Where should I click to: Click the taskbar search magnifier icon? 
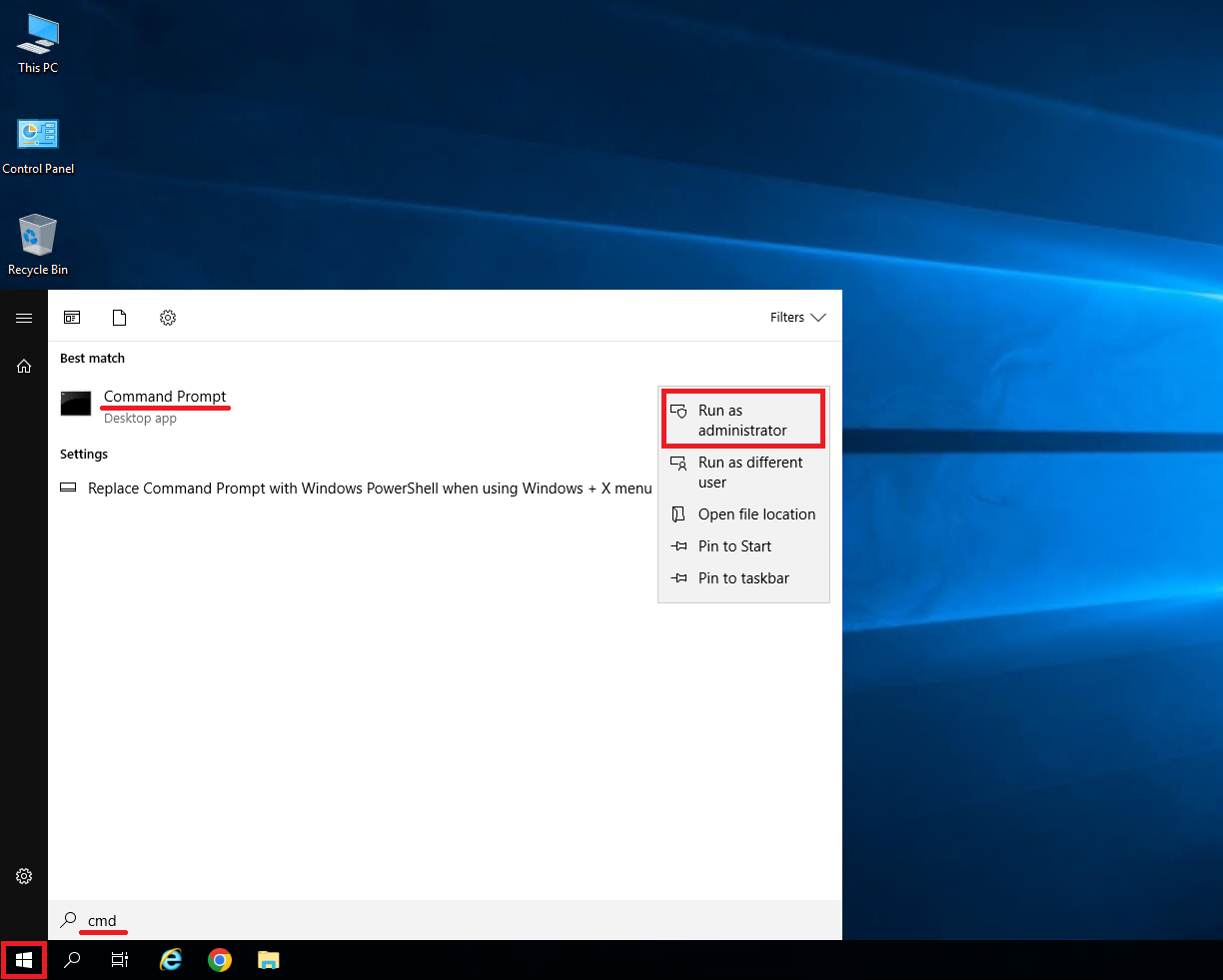[72, 960]
